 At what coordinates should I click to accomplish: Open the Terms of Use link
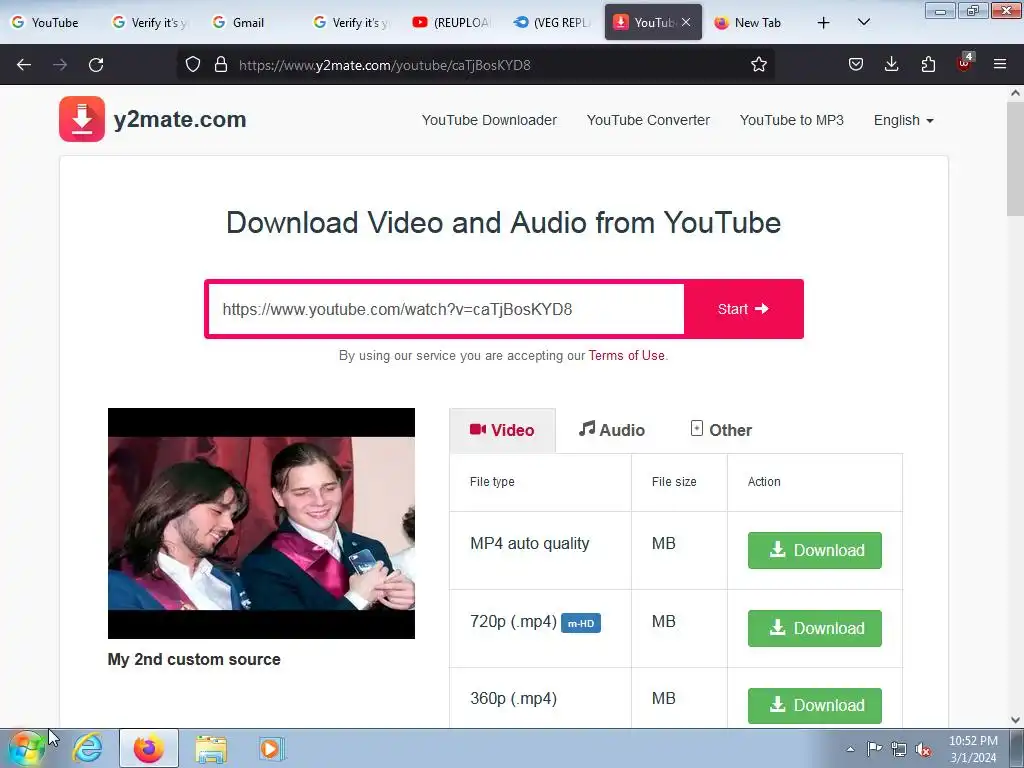626,355
